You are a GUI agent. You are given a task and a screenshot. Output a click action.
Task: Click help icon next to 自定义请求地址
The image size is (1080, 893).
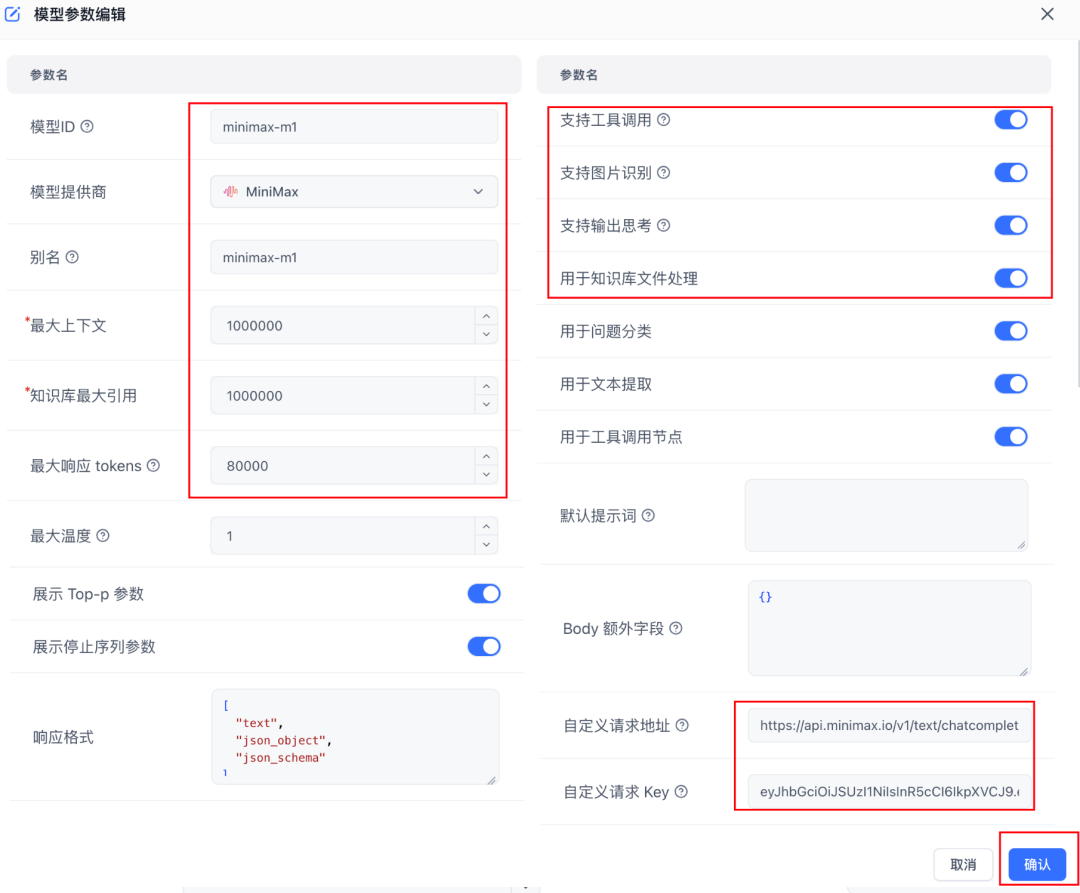coord(682,725)
